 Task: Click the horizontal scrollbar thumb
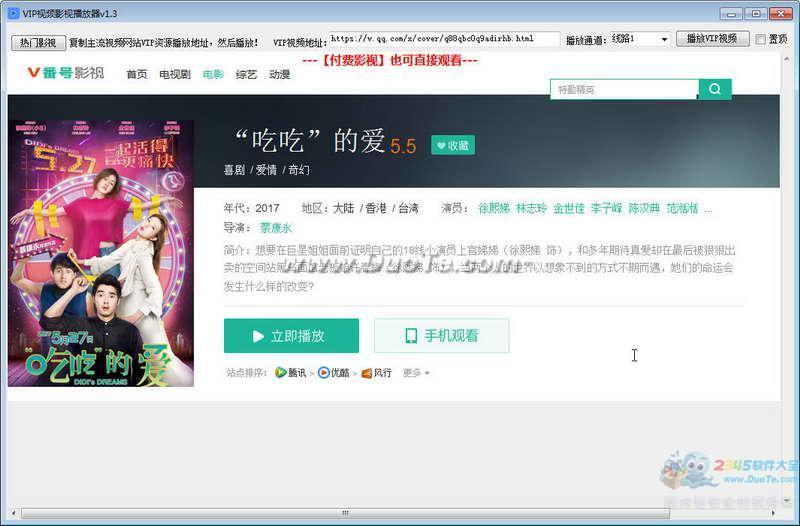tap(345, 513)
